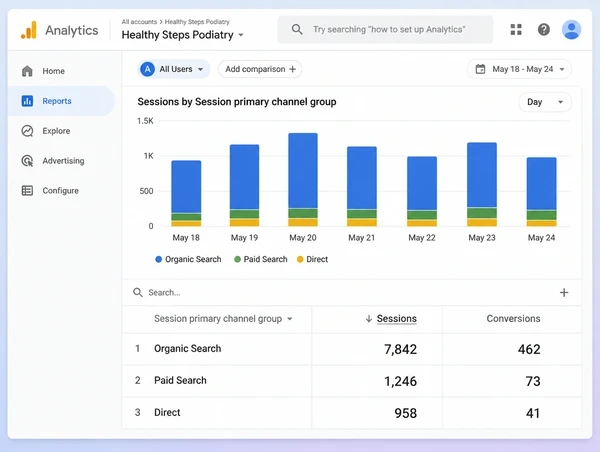This screenshot has height=452, width=600.
Task: Go to Home in the sidebar
Action: (x=61, y=71)
